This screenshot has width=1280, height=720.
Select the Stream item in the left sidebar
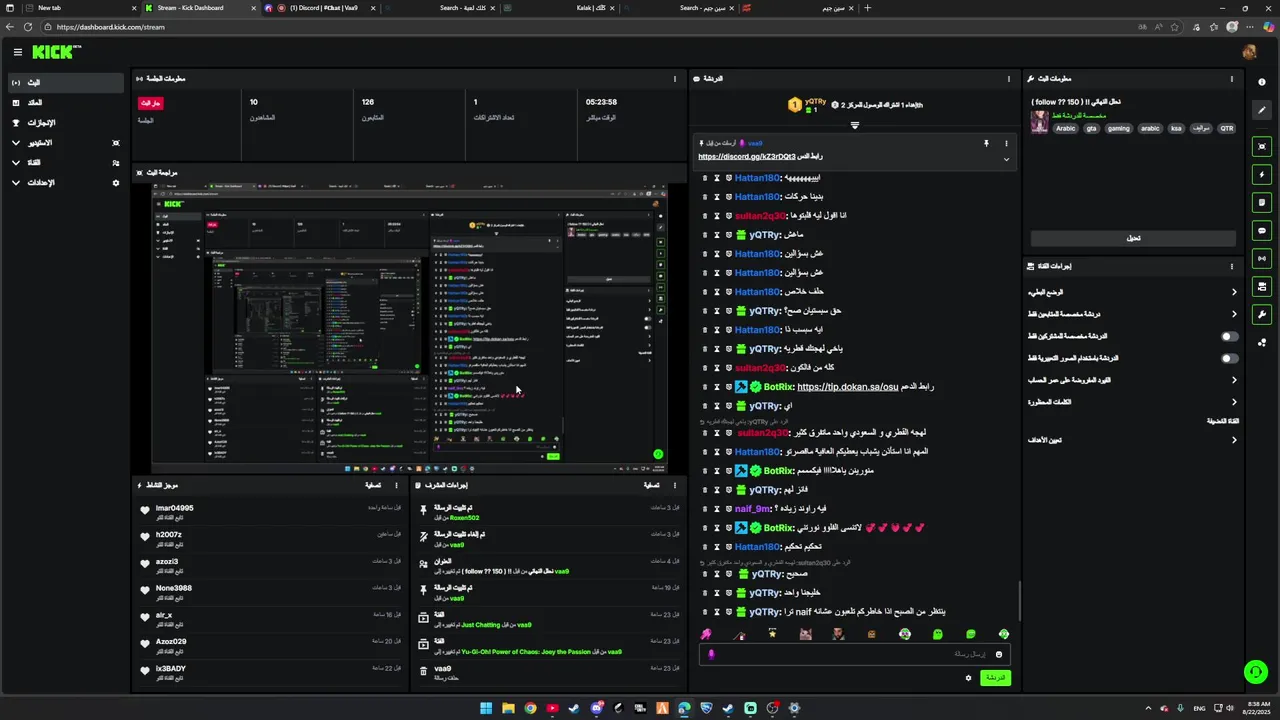pyautogui.click(x=66, y=82)
